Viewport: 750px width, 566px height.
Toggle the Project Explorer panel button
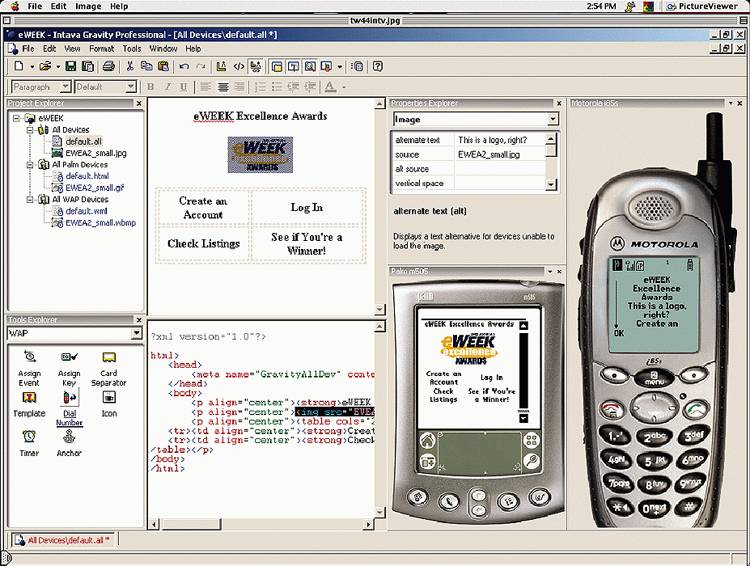click(x=276, y=66)
